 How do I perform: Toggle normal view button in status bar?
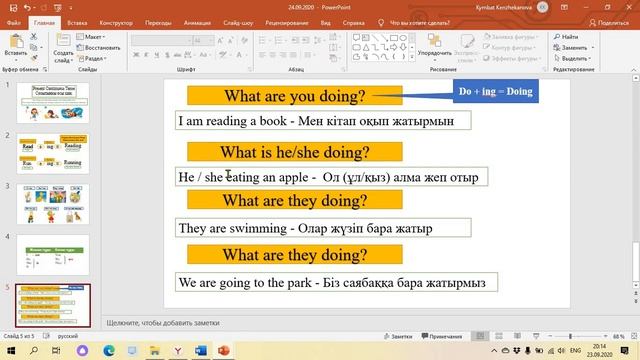tap(480, 336)
